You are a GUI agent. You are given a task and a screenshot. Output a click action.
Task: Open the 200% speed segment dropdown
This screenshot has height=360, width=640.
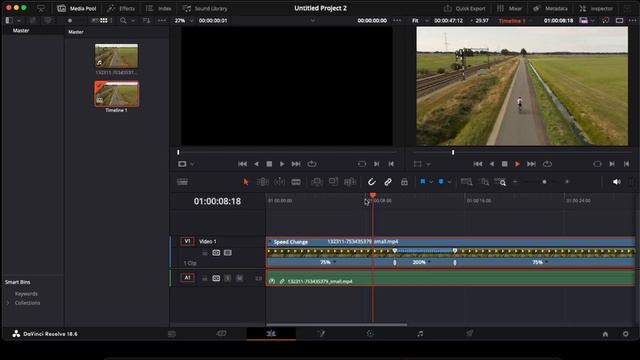point(429,262)
